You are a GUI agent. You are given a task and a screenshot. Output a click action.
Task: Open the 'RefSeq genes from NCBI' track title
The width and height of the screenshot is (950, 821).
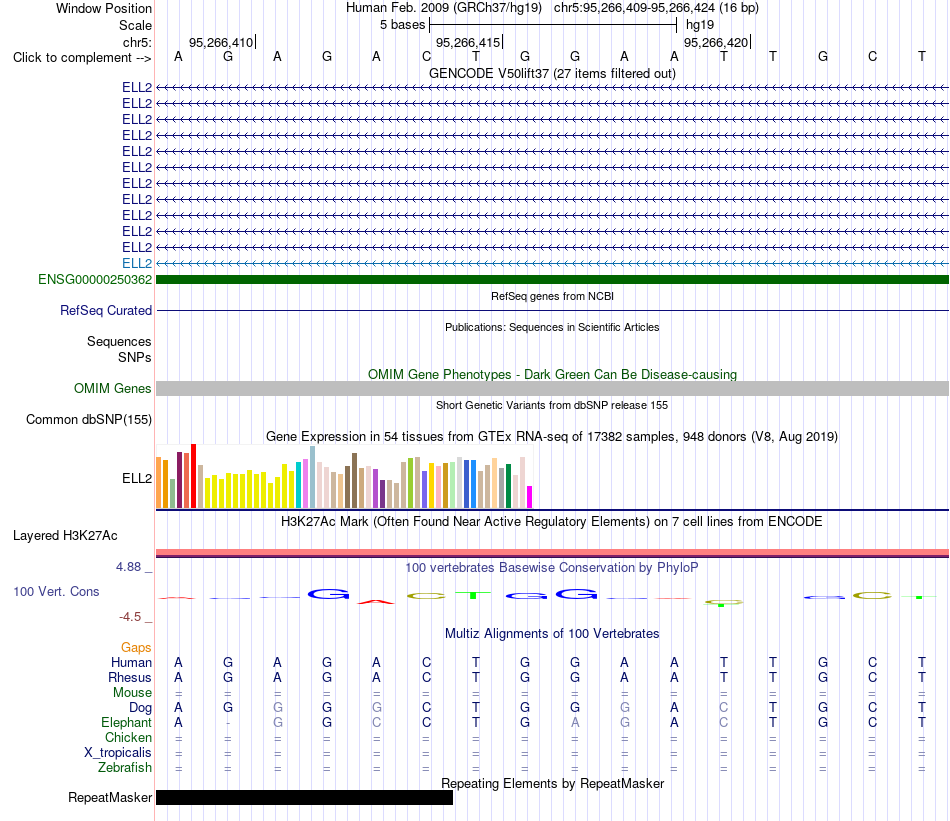point(552,296)
